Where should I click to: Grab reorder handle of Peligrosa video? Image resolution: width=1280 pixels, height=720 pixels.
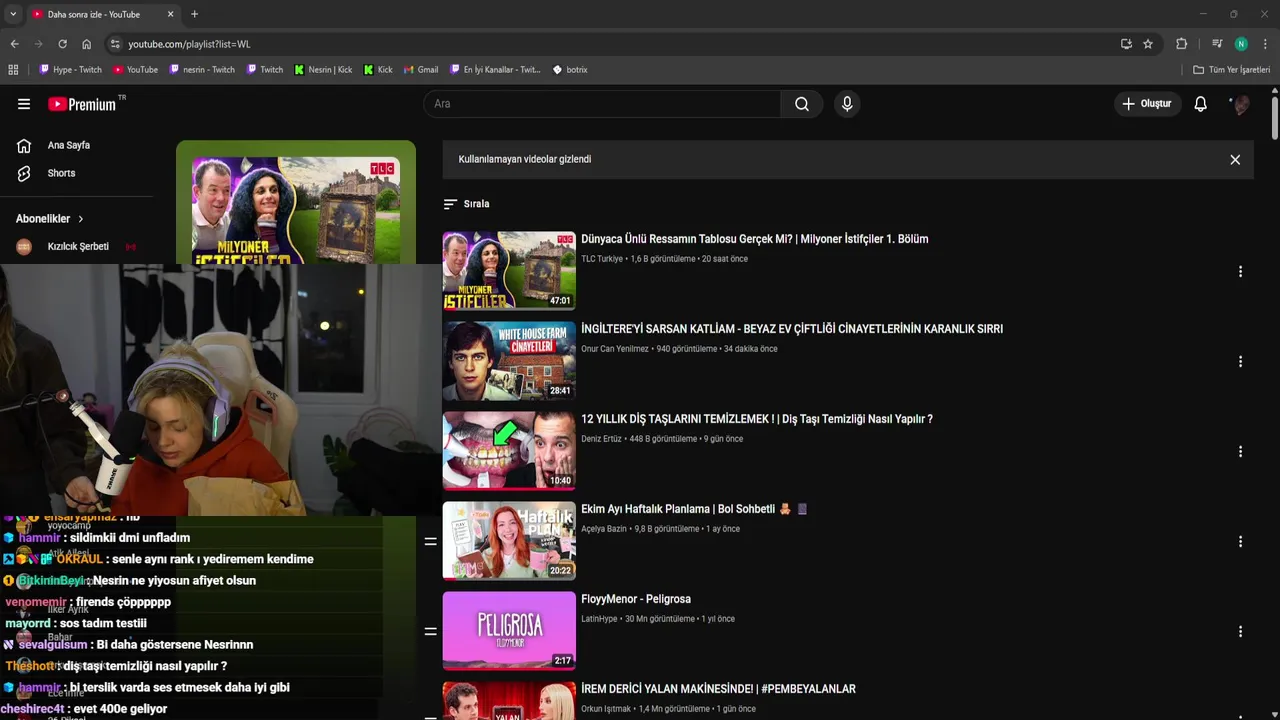point(430,631)
